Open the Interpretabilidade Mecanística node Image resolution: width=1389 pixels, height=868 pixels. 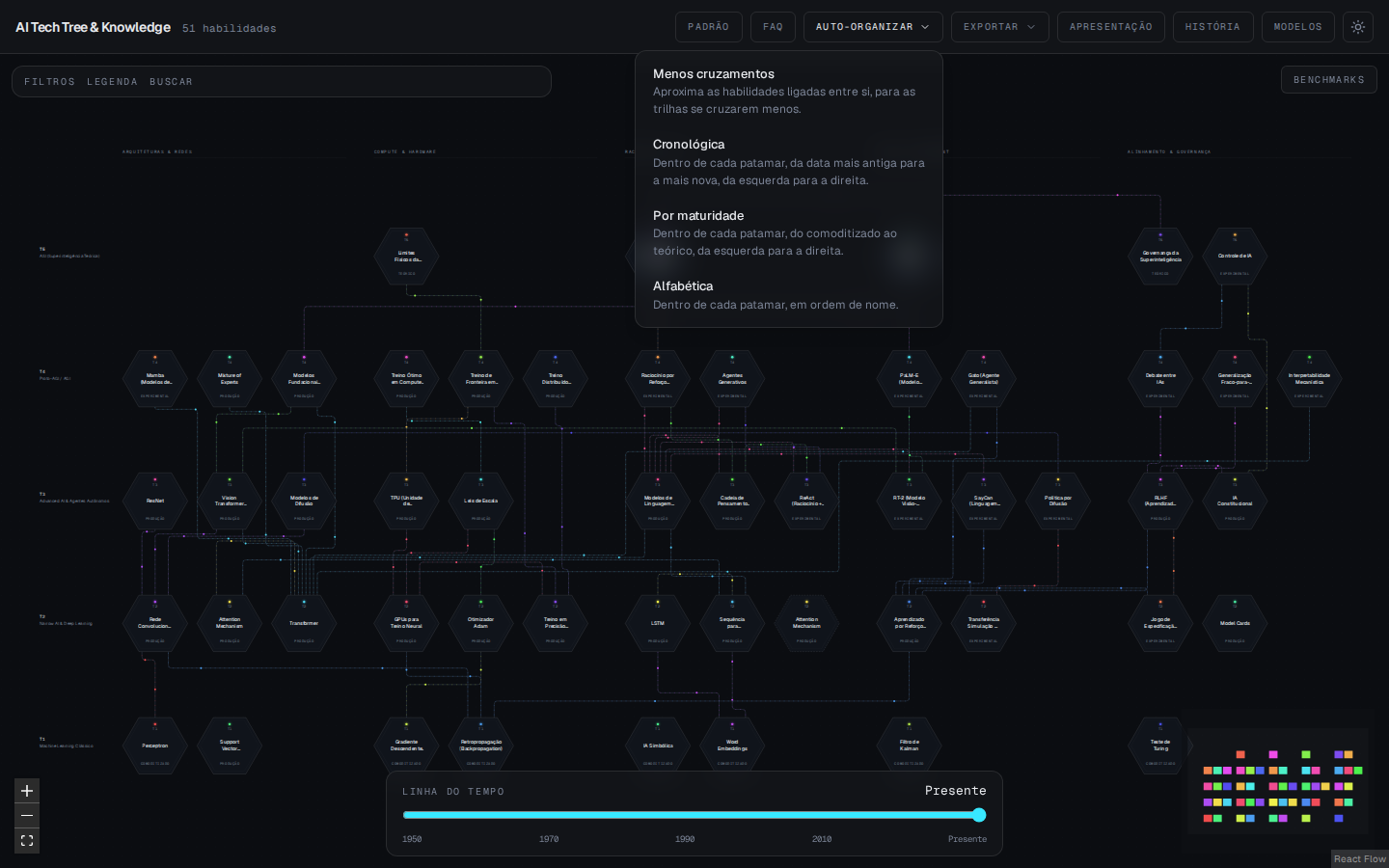(1309, 379)
